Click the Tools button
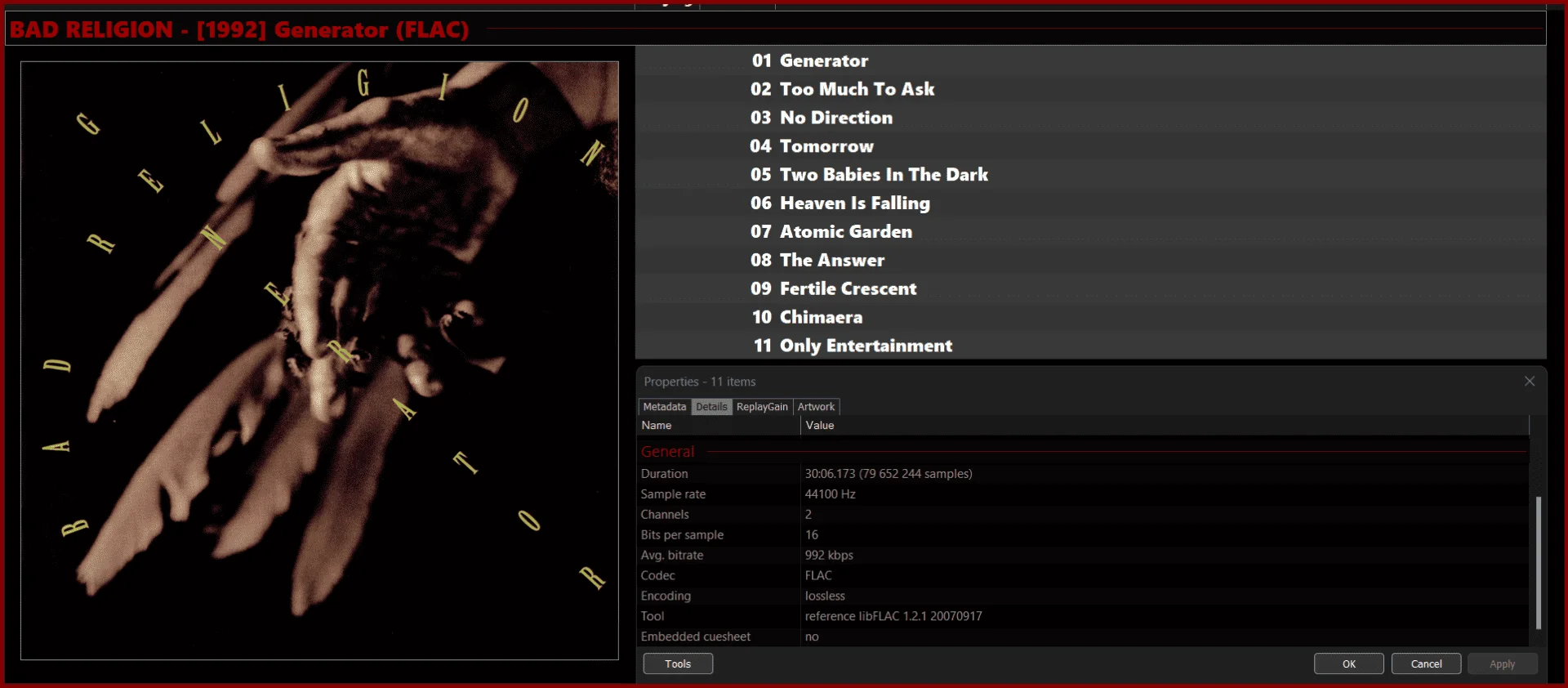The image size is (1568, 688). pyautogui.click(x=678, y=663)
